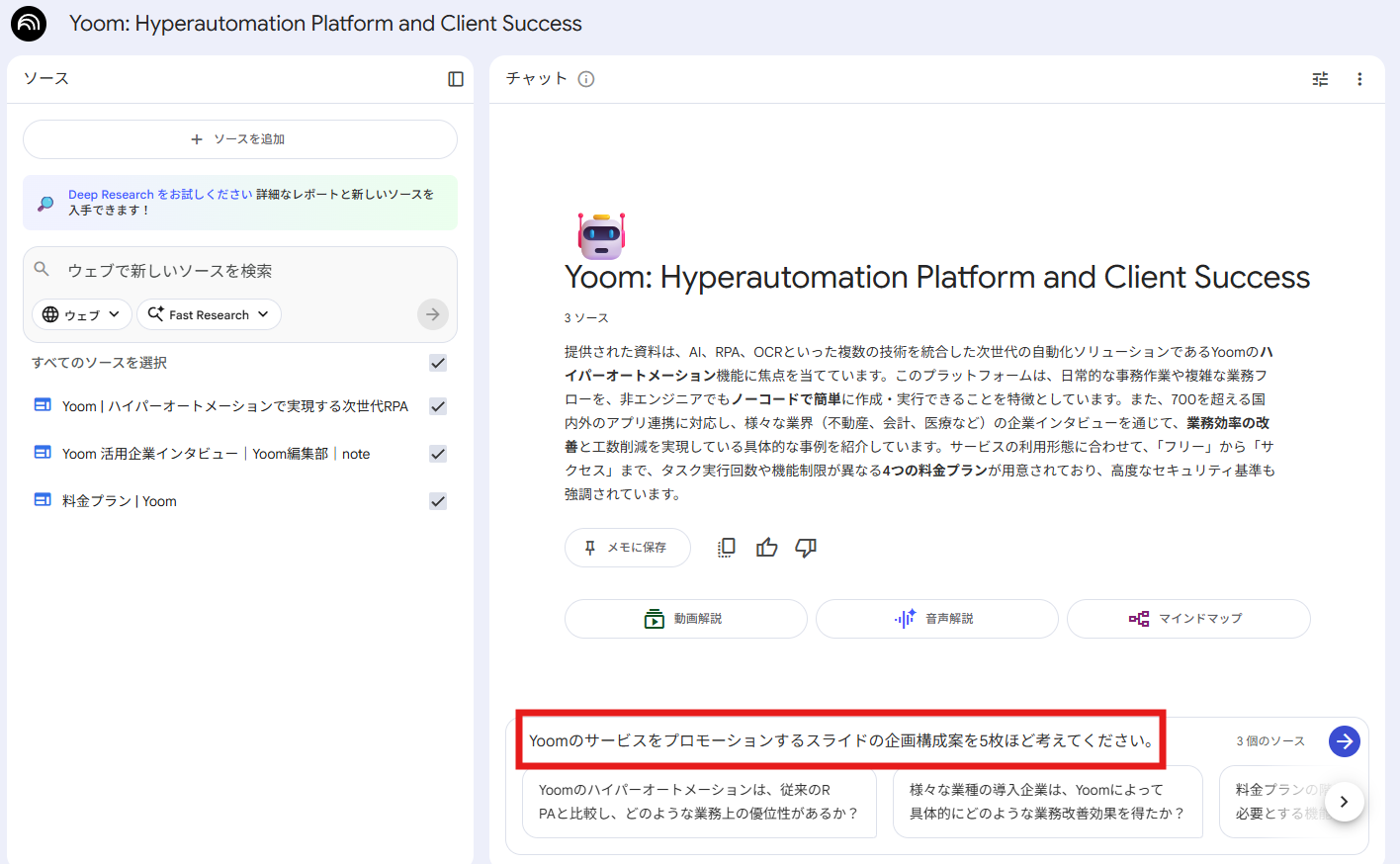Generate 動画解説 video overview

pyautogui.click(x=685, y=619)
